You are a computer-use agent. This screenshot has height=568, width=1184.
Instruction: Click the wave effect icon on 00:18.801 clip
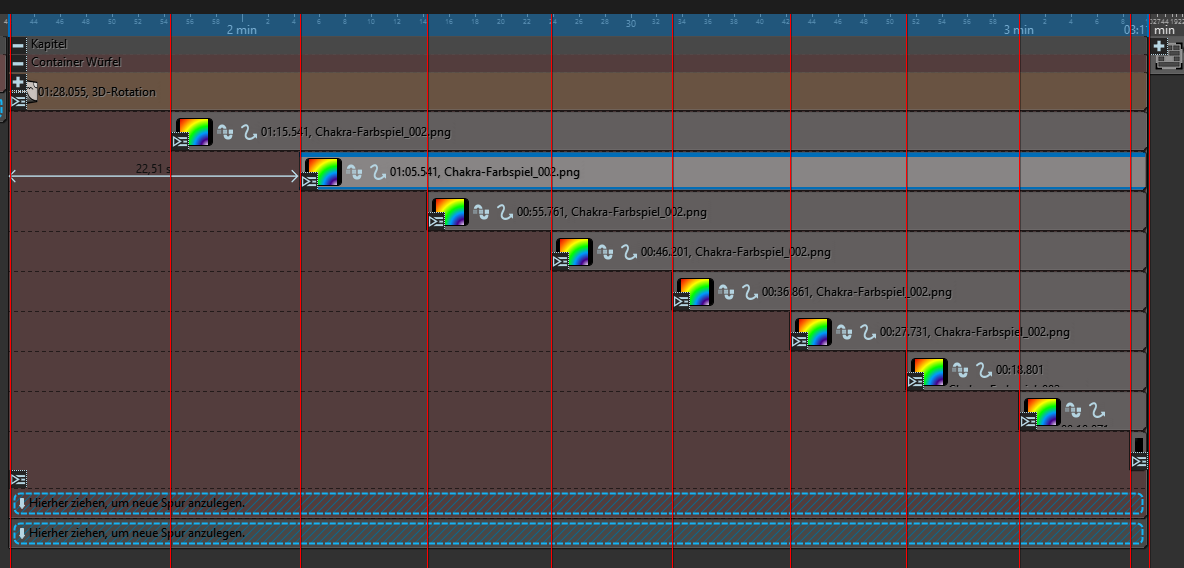tap(959, 370)
